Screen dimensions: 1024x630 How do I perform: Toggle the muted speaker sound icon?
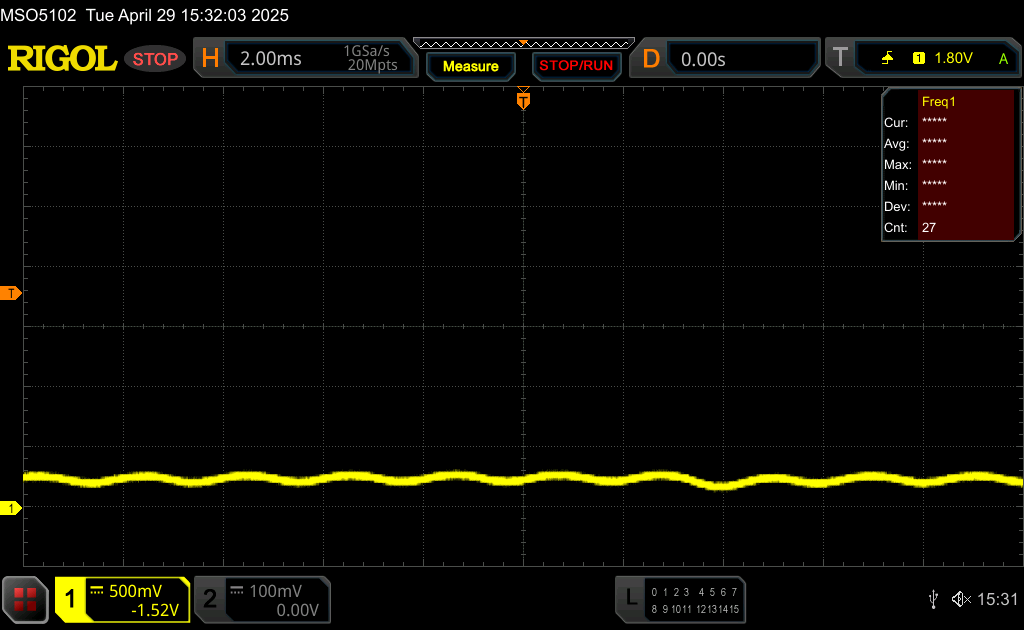point(961,599)
